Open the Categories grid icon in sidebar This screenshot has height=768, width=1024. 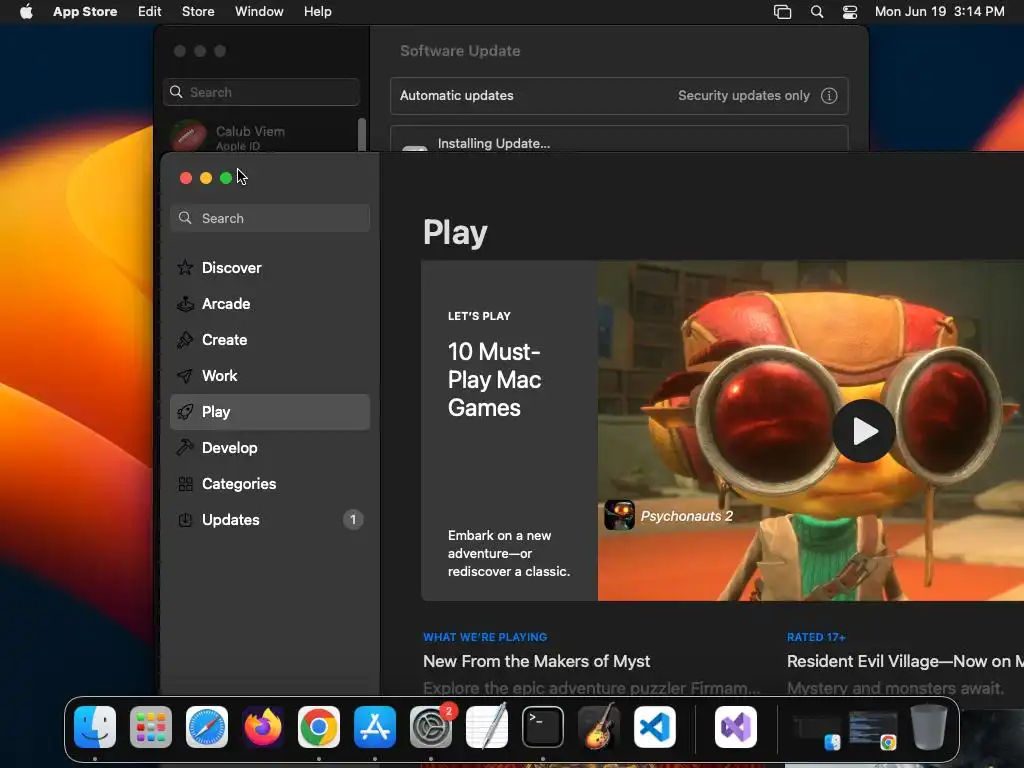(185, 484)
